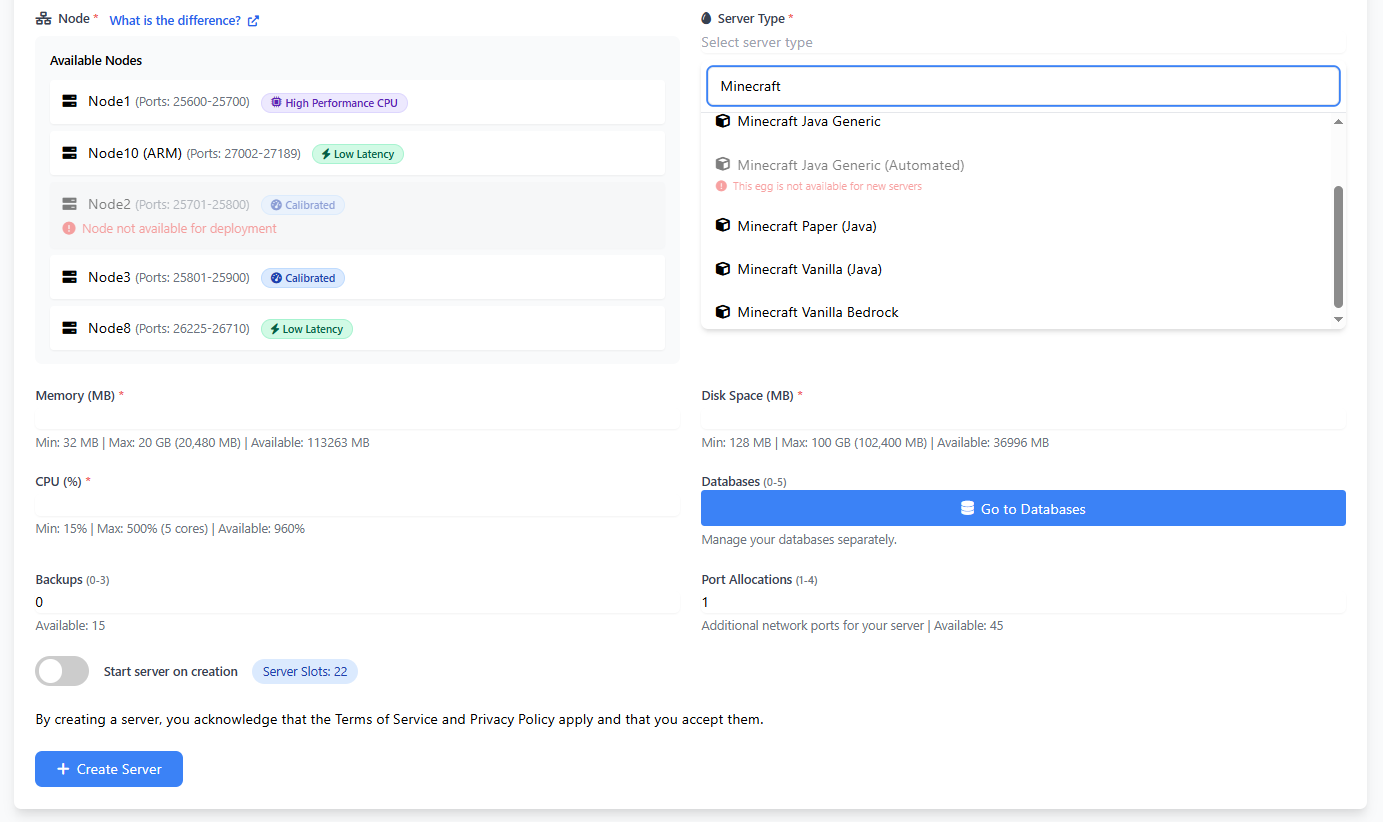
Task: Click 'Node not available for deployment' text
Action: (179, 229)
